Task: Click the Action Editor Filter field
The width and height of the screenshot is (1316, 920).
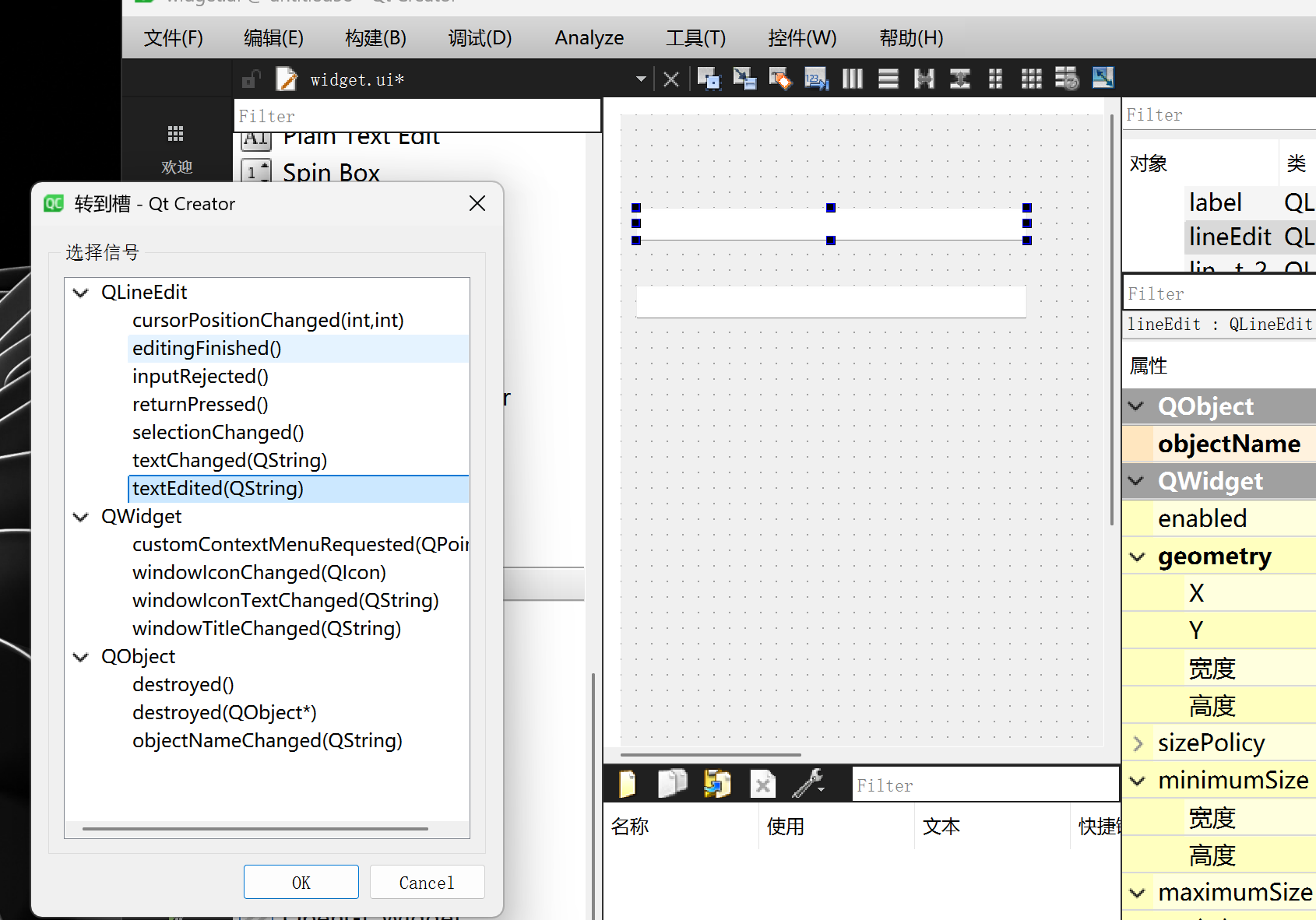Action: coord(987,785)
